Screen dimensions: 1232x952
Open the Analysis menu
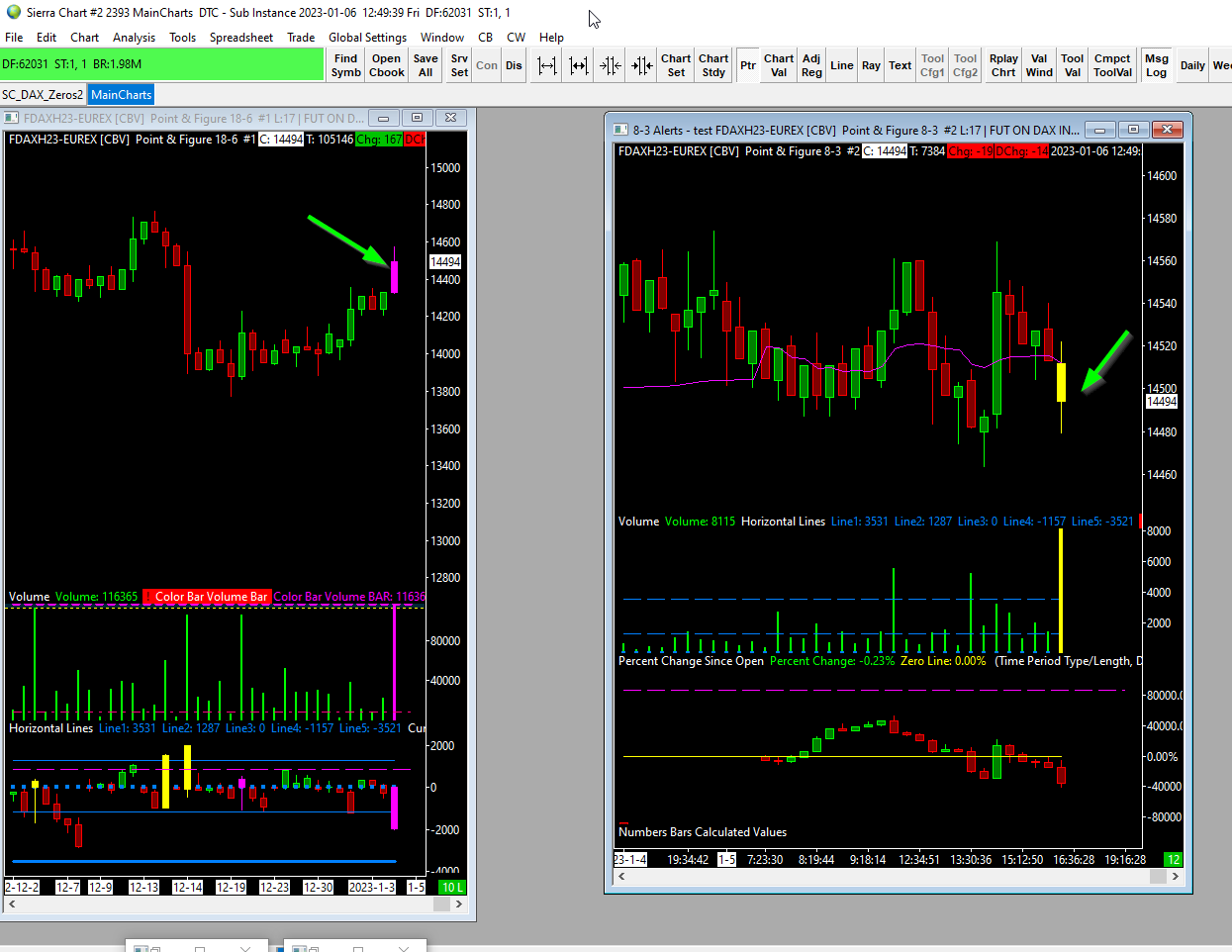pos(134,38)
